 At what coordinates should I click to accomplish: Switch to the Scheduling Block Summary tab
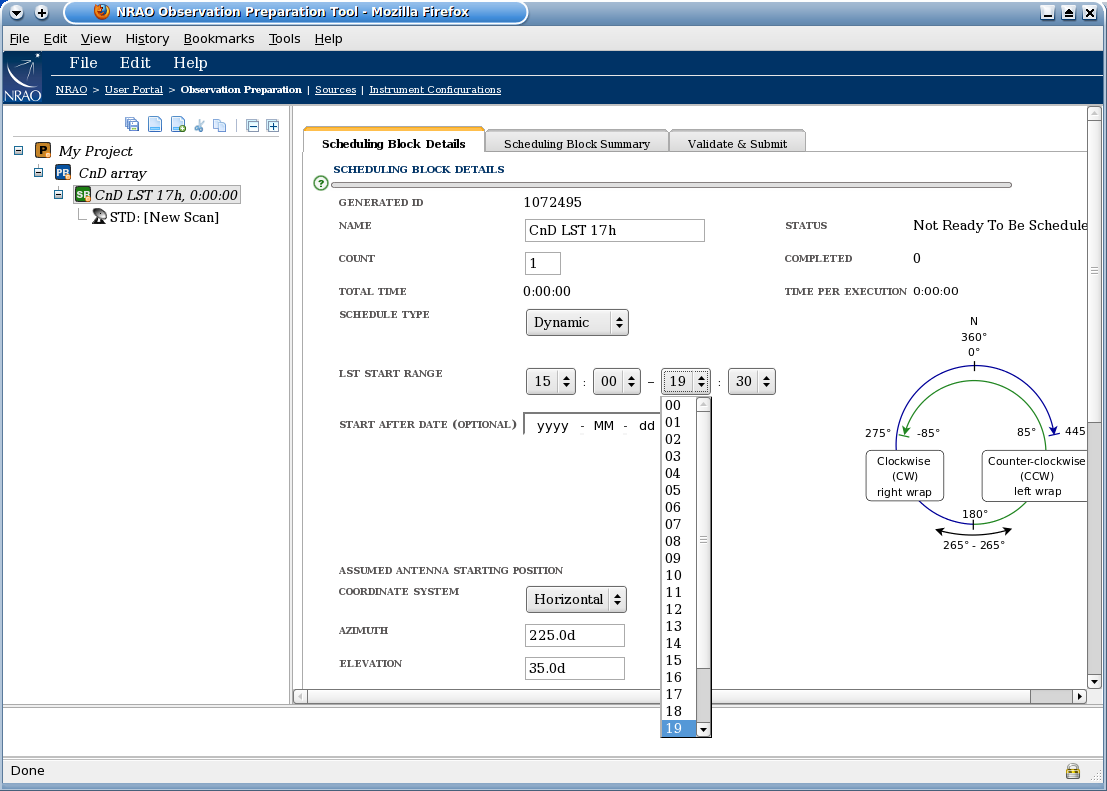pyautogui.click(x=577, y=141)
